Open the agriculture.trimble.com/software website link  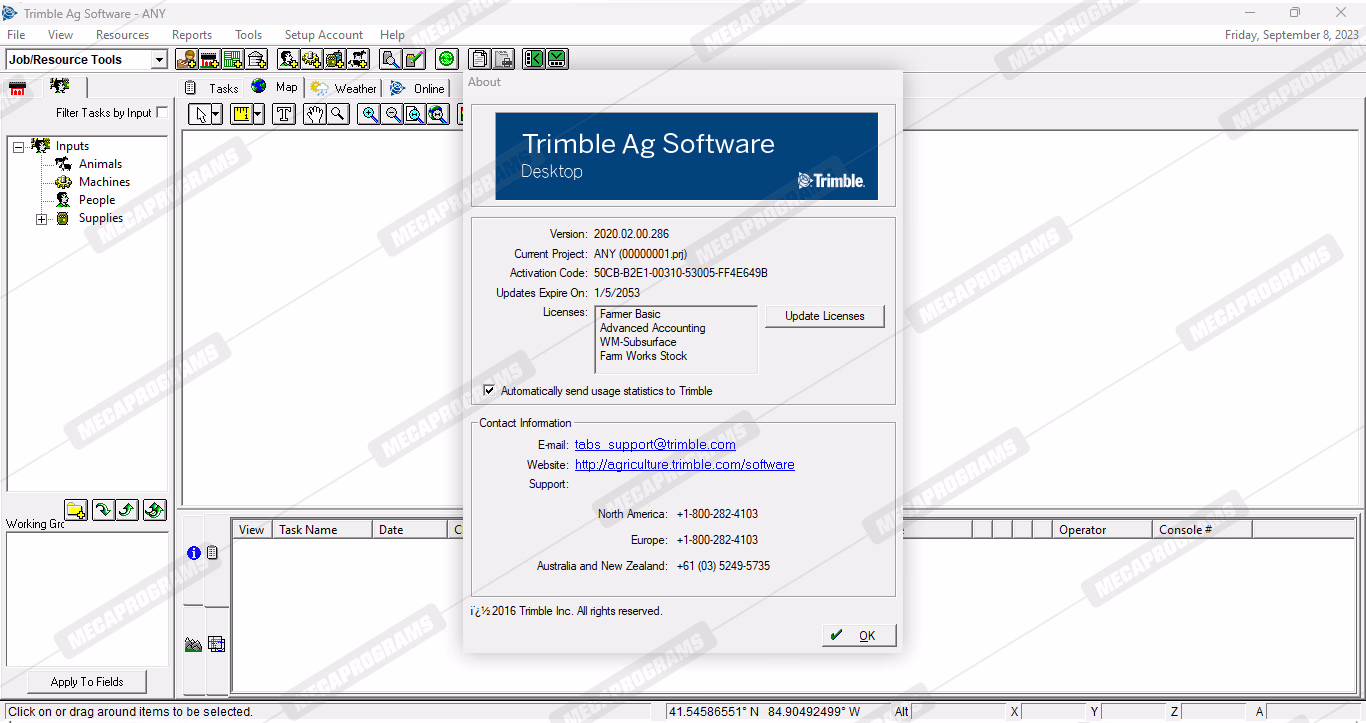[x=685, y=465]
